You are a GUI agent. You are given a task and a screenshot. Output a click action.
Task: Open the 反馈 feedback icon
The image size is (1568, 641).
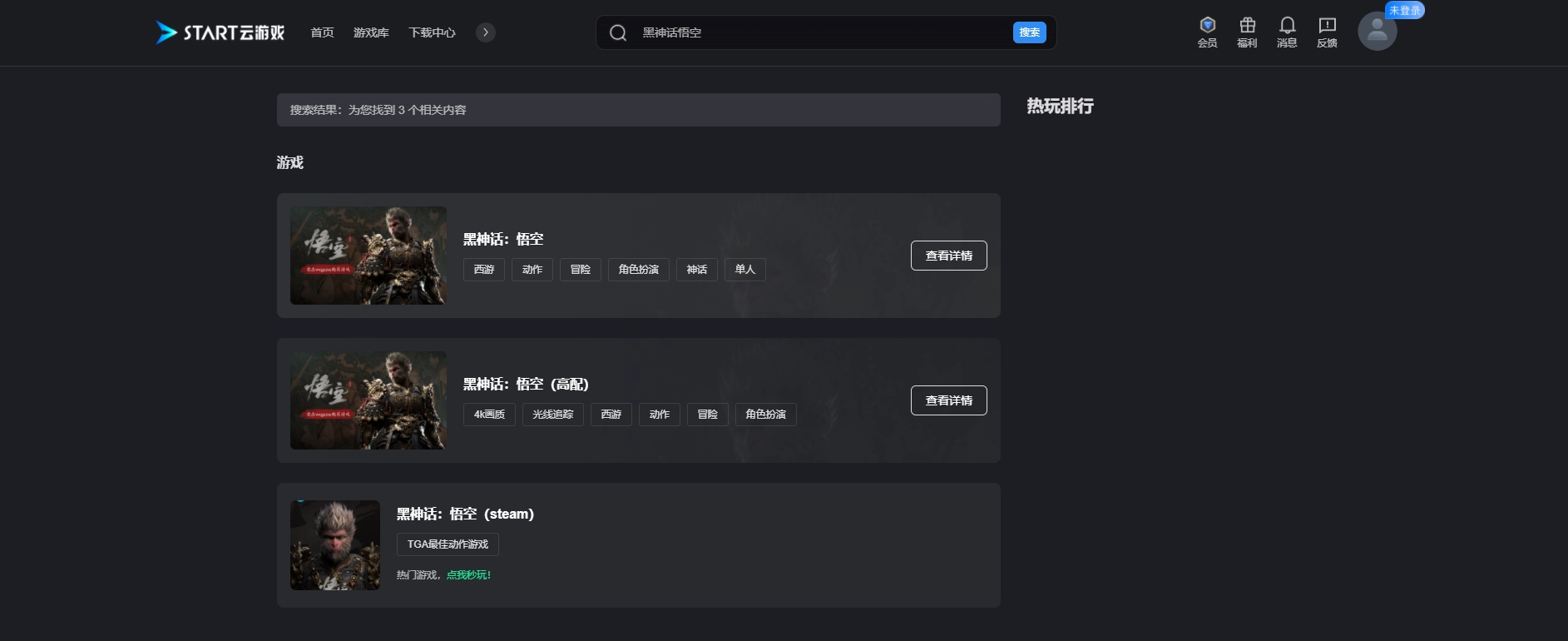(1327, 32)
